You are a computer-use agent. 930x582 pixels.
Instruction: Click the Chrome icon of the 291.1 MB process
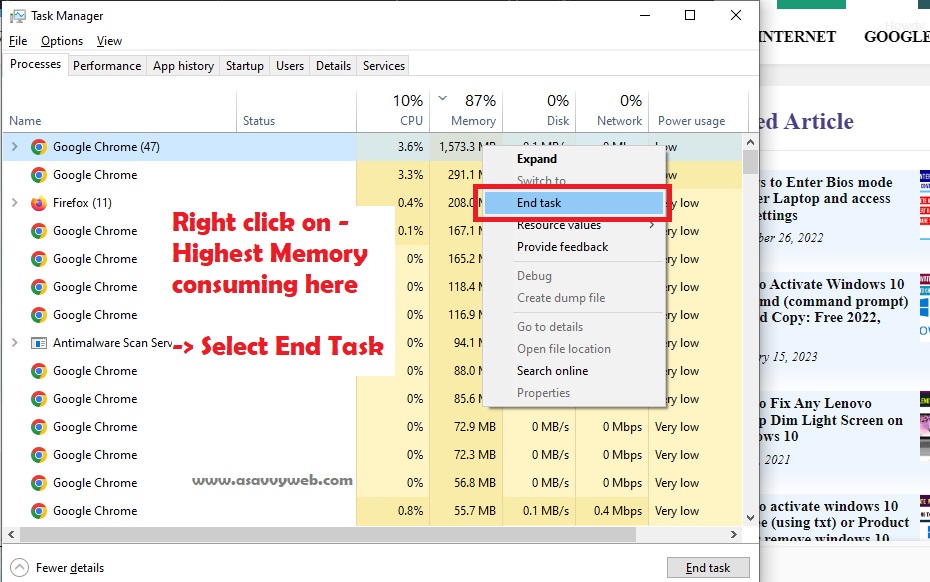pos(39,175)
